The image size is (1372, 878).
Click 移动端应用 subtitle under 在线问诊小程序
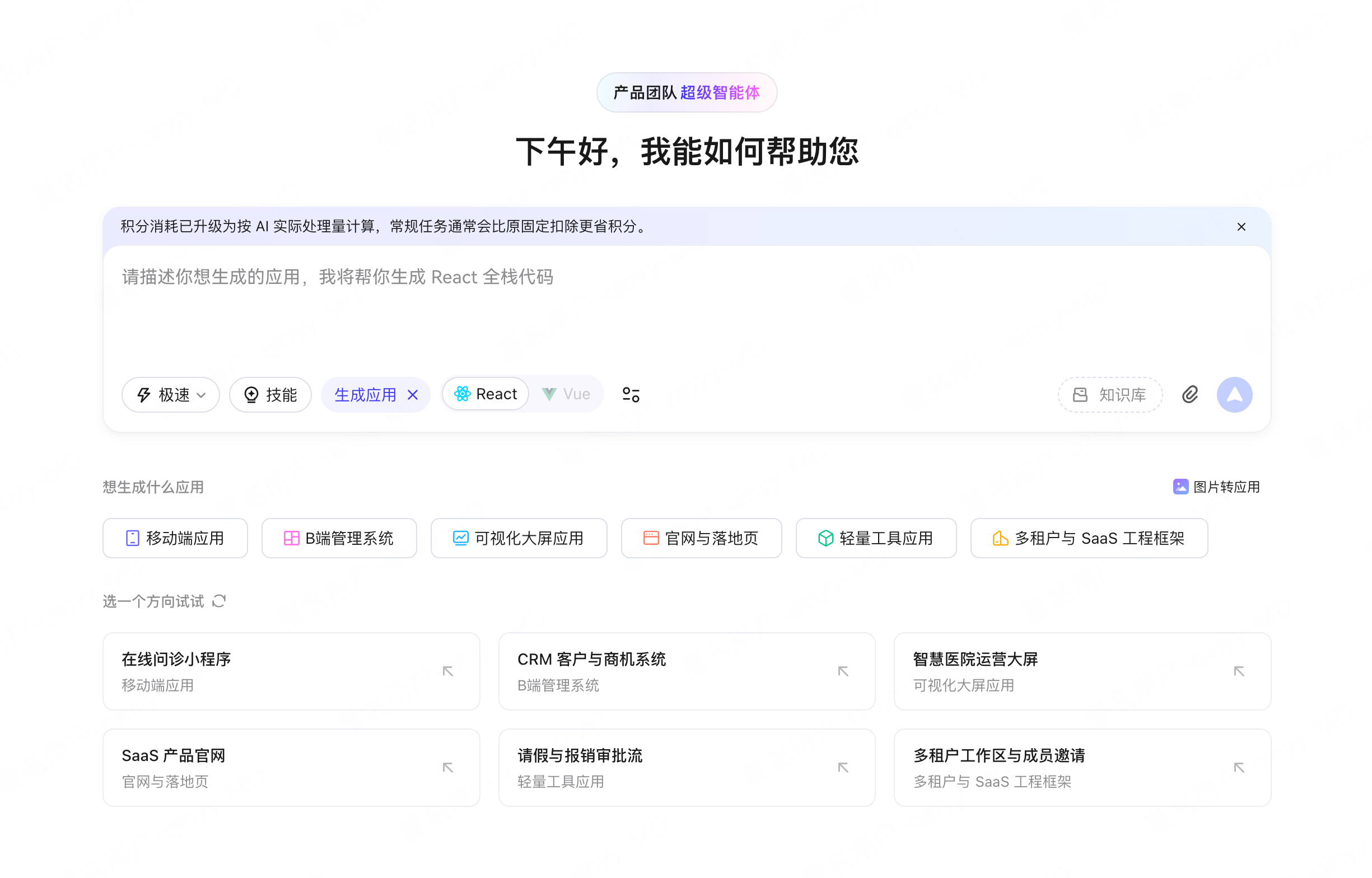tap(158, 685)
